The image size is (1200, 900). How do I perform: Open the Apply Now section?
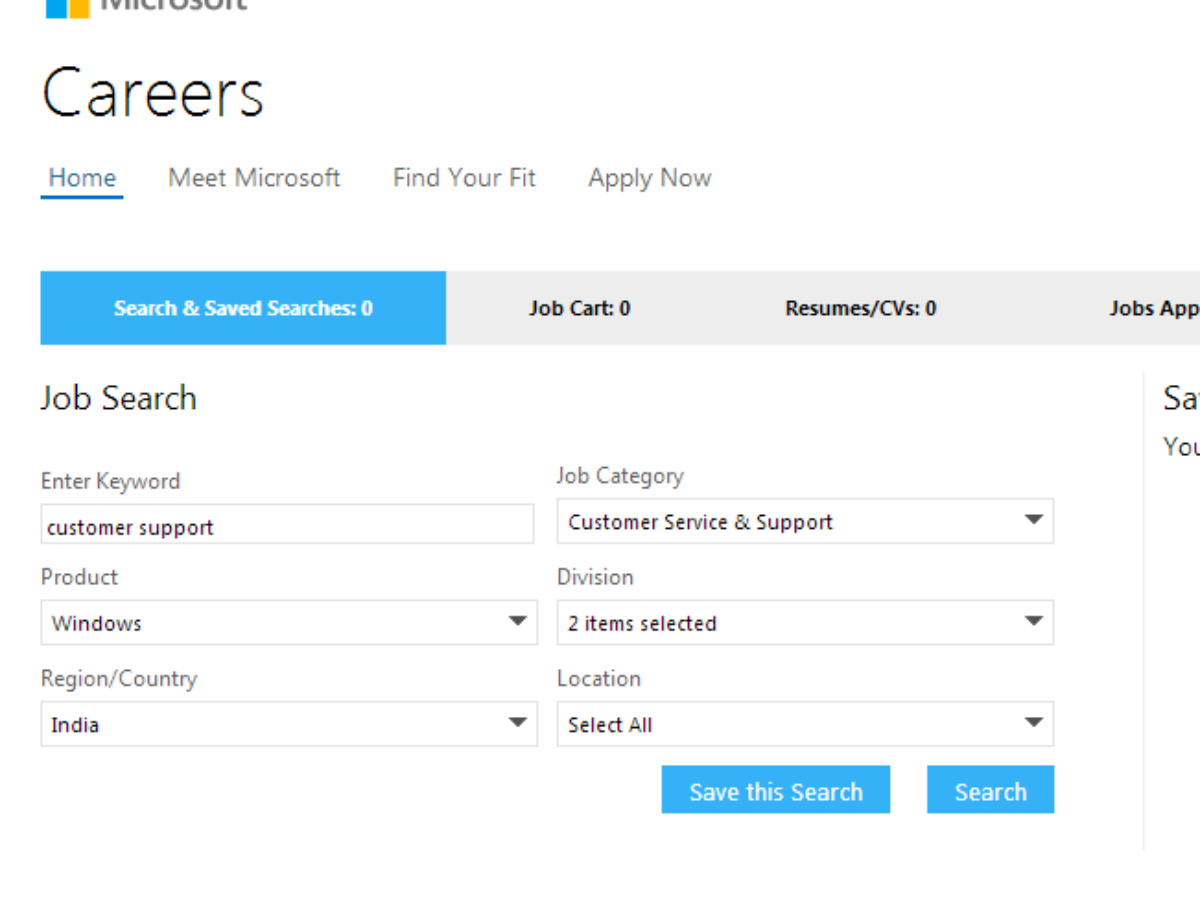650,178
